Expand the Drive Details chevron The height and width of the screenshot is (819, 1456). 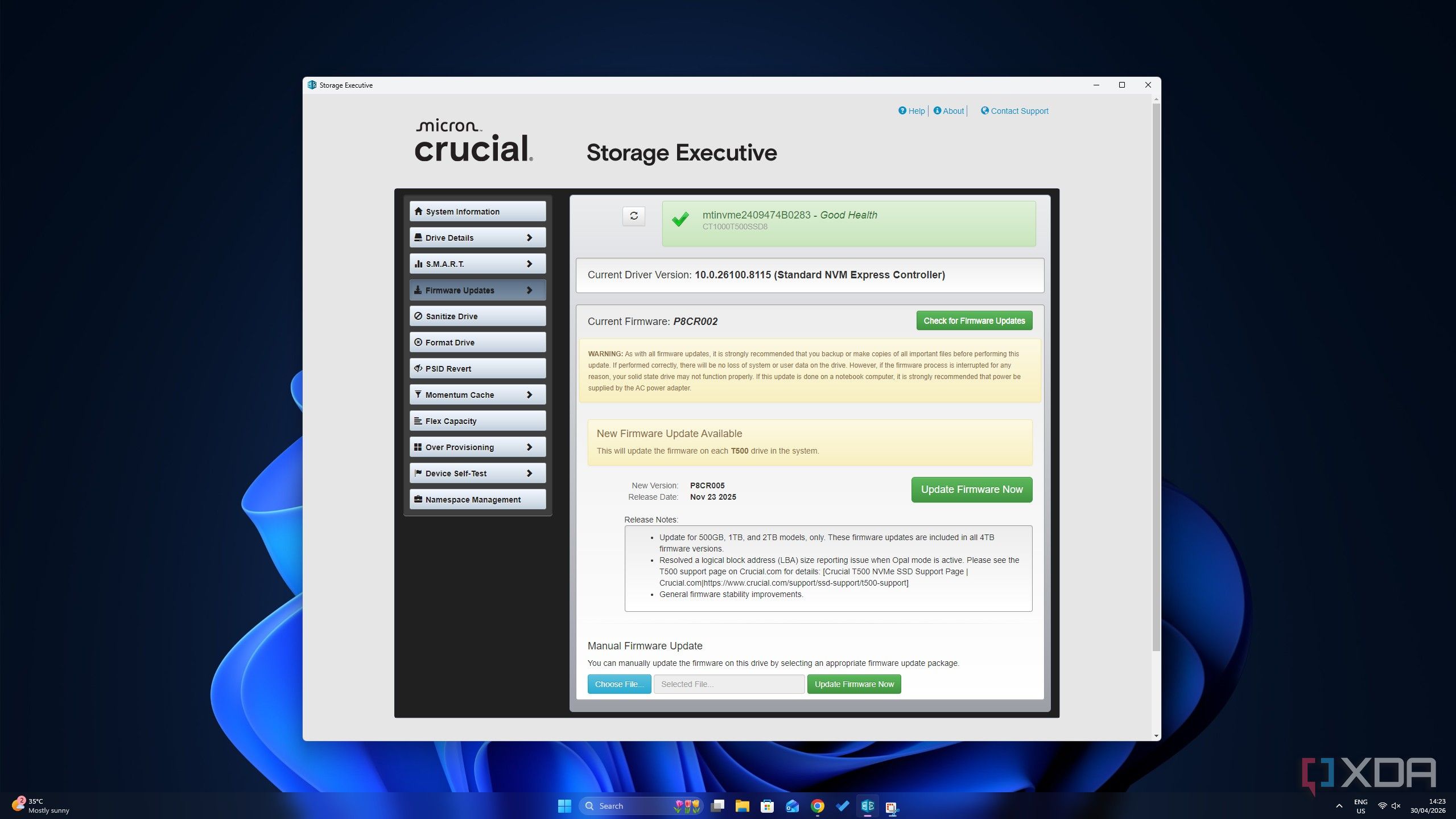coord(529,238)
